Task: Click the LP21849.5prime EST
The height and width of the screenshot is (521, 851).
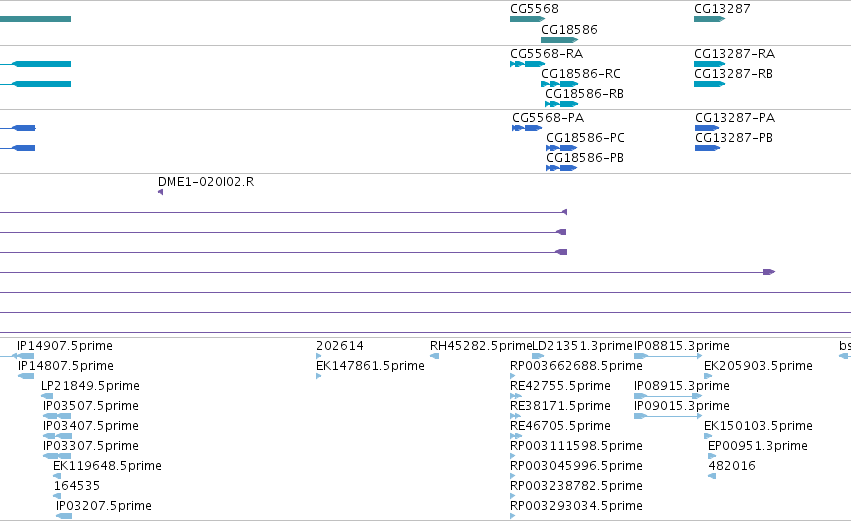Action: pos(47,396)
